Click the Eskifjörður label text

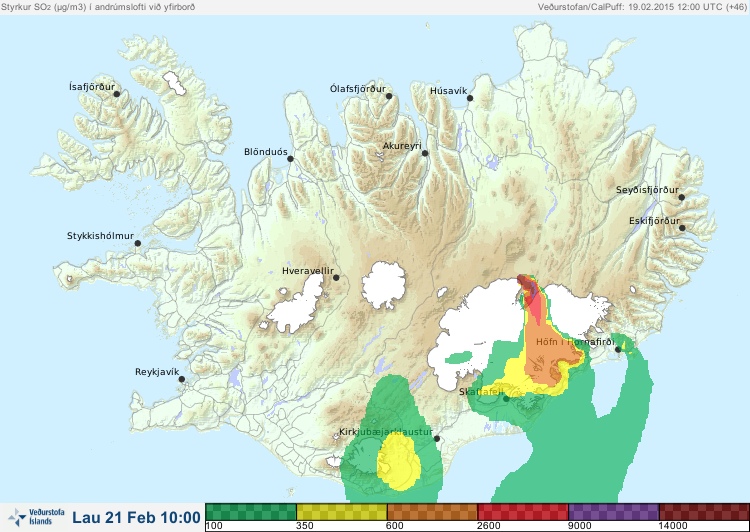pos(654,221)
